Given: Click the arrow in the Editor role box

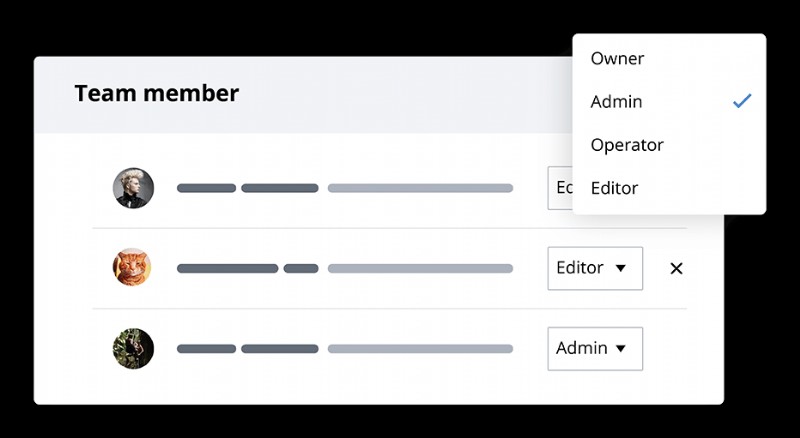Looking at the screenshot, I should (x=620, y=268).
